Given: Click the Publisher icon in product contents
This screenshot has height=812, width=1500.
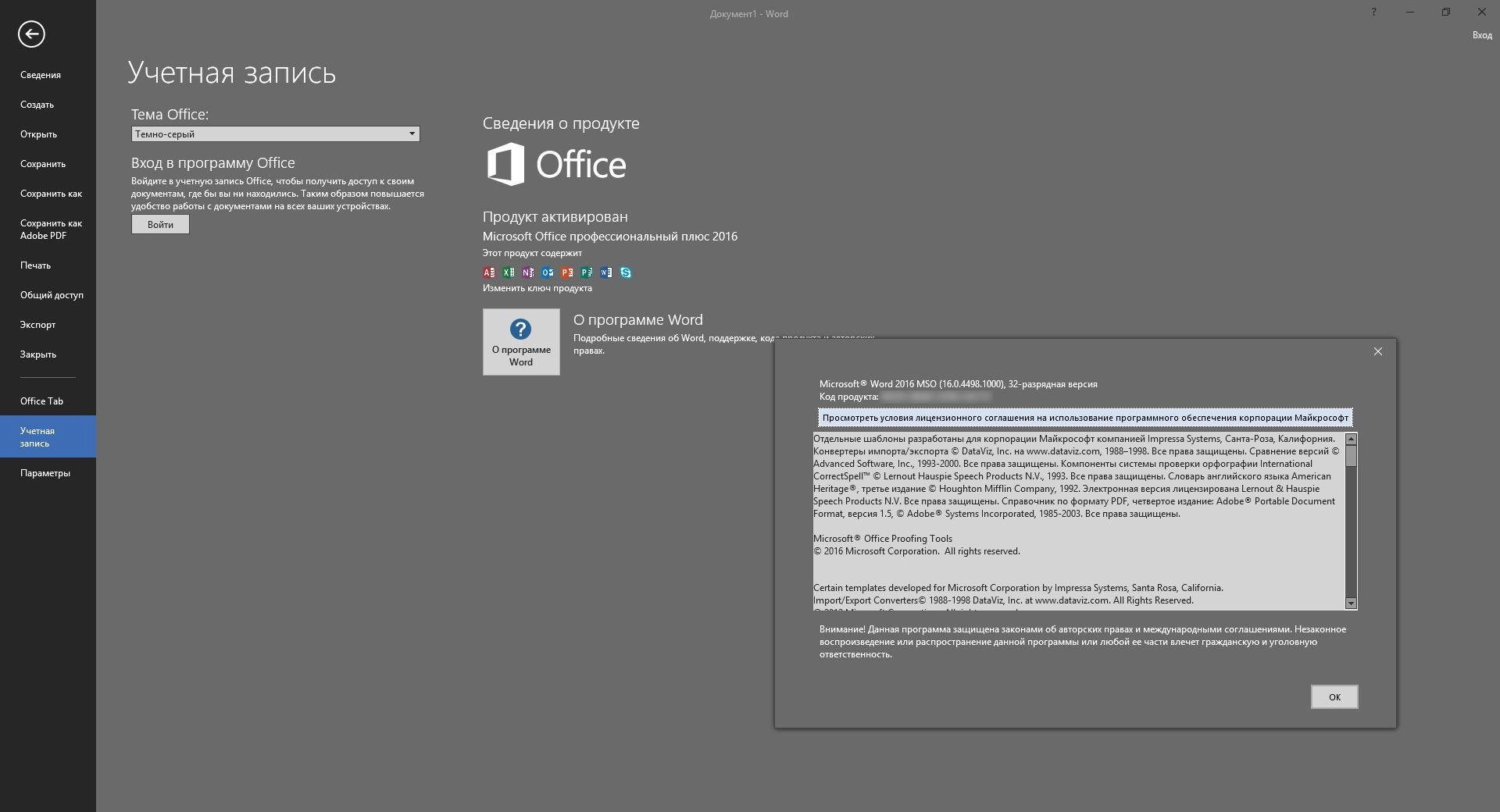Looking at the screenshot, I should coord(587,272).
